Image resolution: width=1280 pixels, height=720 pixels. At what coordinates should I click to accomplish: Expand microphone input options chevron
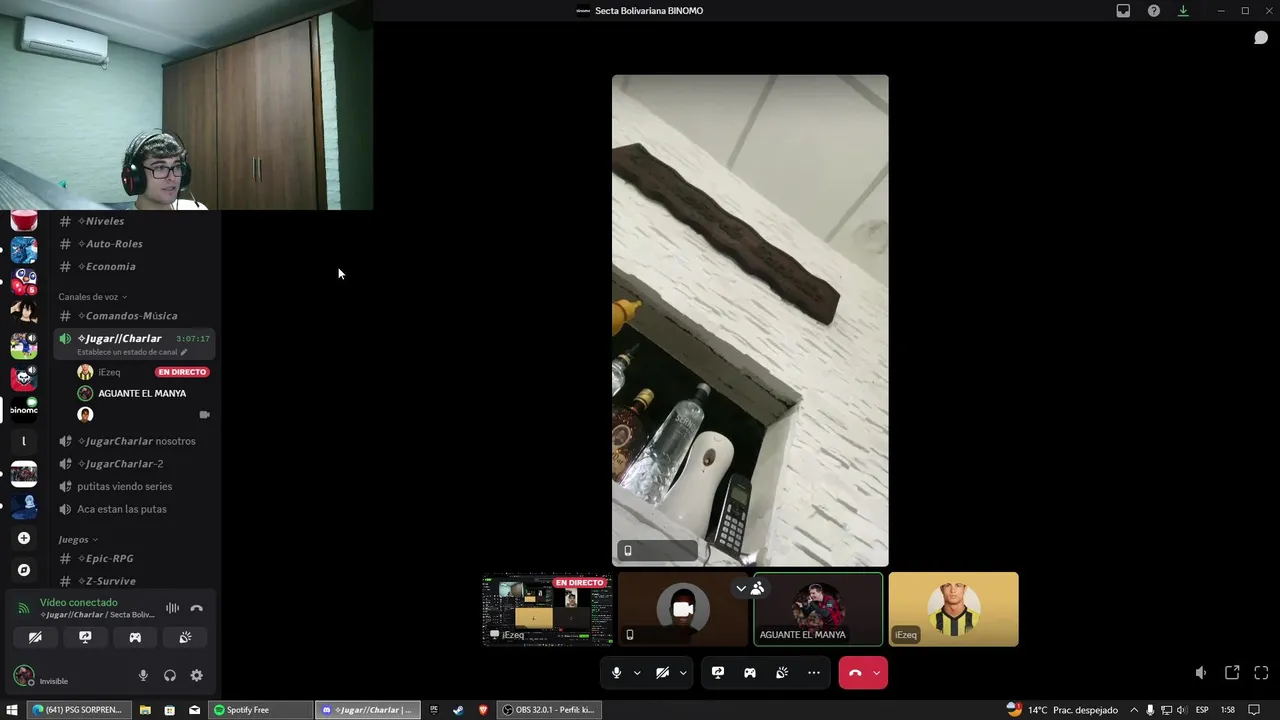click(x=637, y=673)
